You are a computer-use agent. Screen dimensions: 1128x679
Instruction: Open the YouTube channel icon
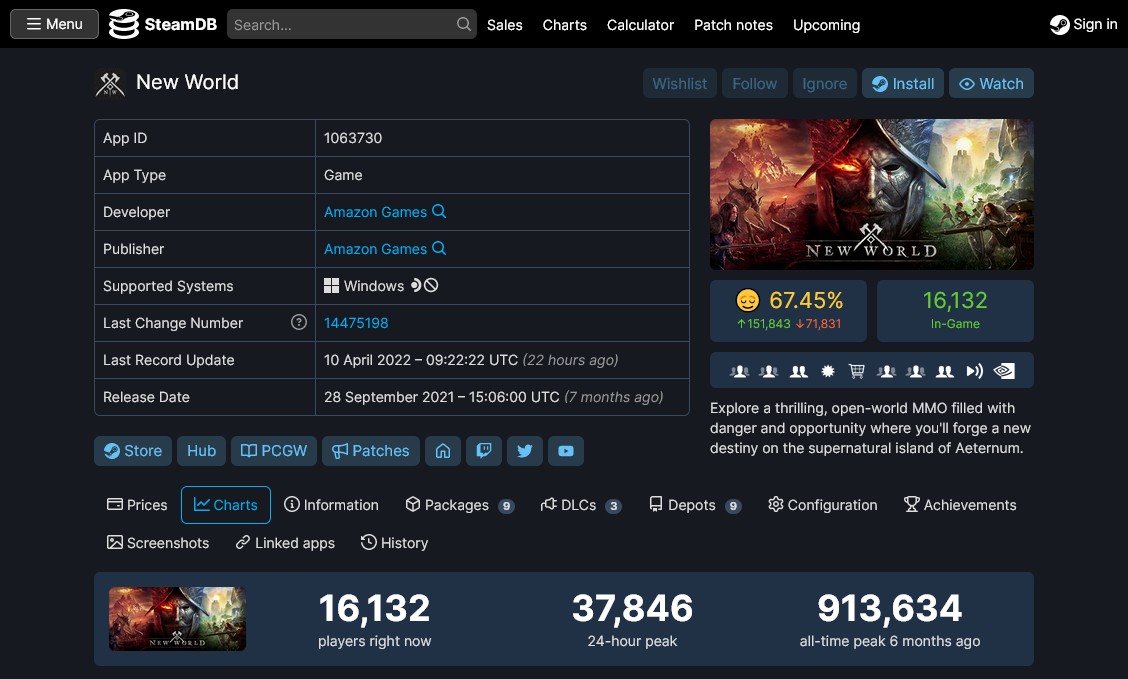(565, 451)
